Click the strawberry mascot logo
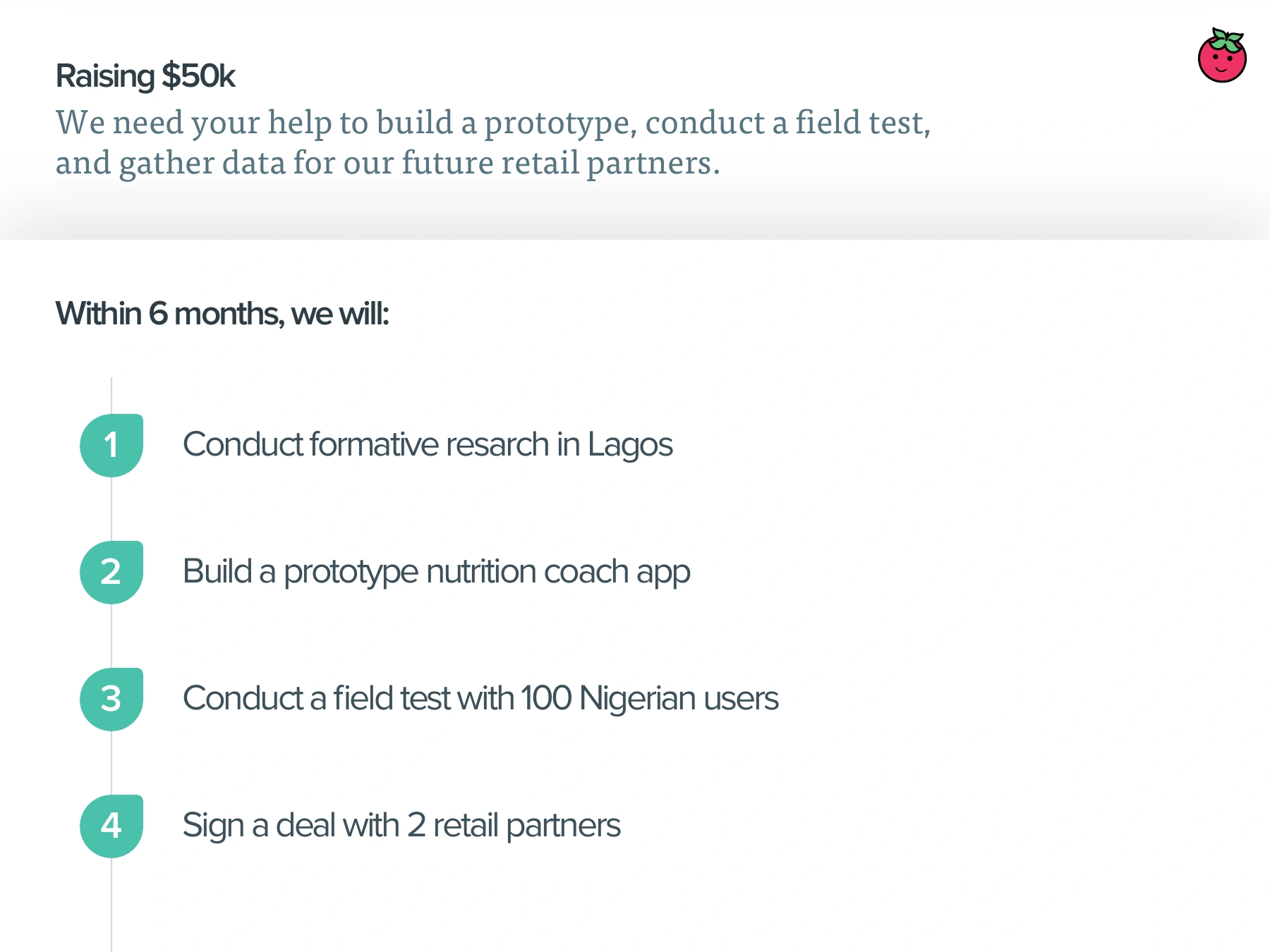Screen dimensions: 1270x952 click(x=1222, y=55)
